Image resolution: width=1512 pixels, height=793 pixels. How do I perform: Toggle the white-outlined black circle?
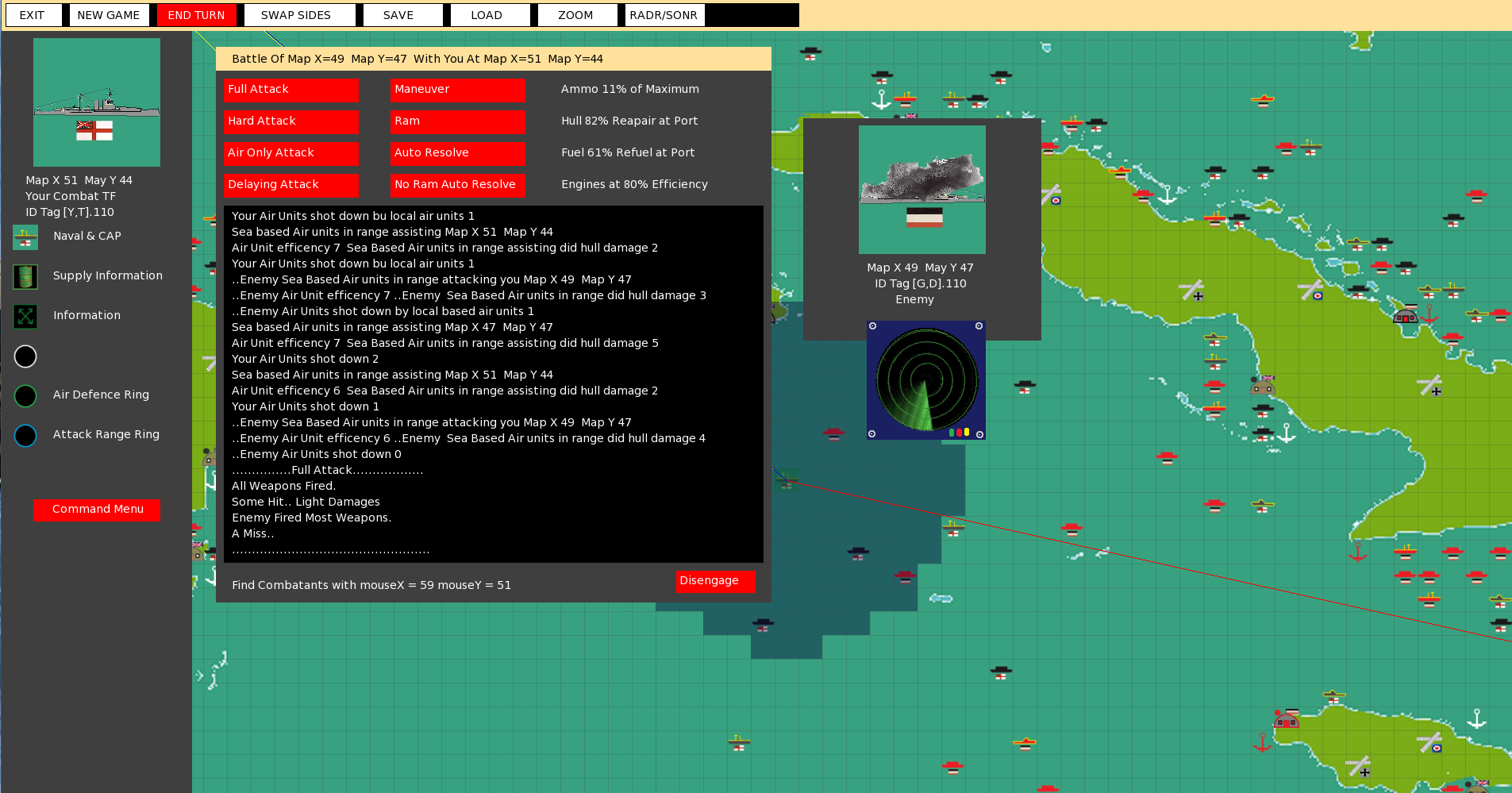point(25,356)
